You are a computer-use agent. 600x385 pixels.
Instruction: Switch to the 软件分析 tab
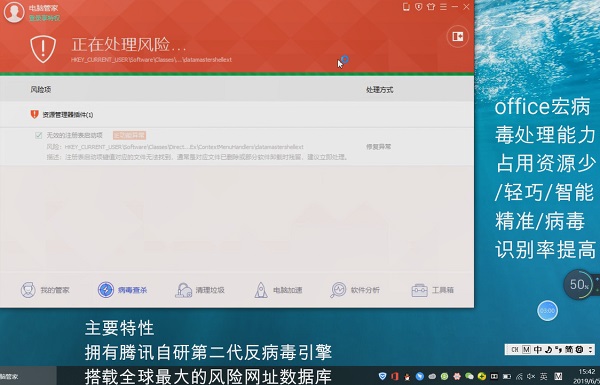coord(355,290)
